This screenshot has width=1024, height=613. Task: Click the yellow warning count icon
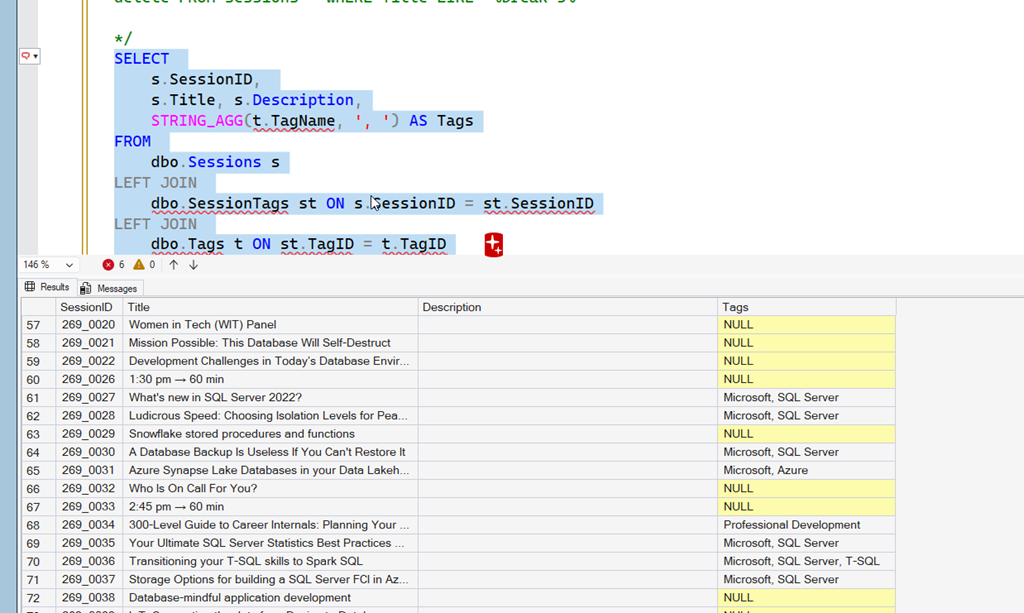coord(139,265)
